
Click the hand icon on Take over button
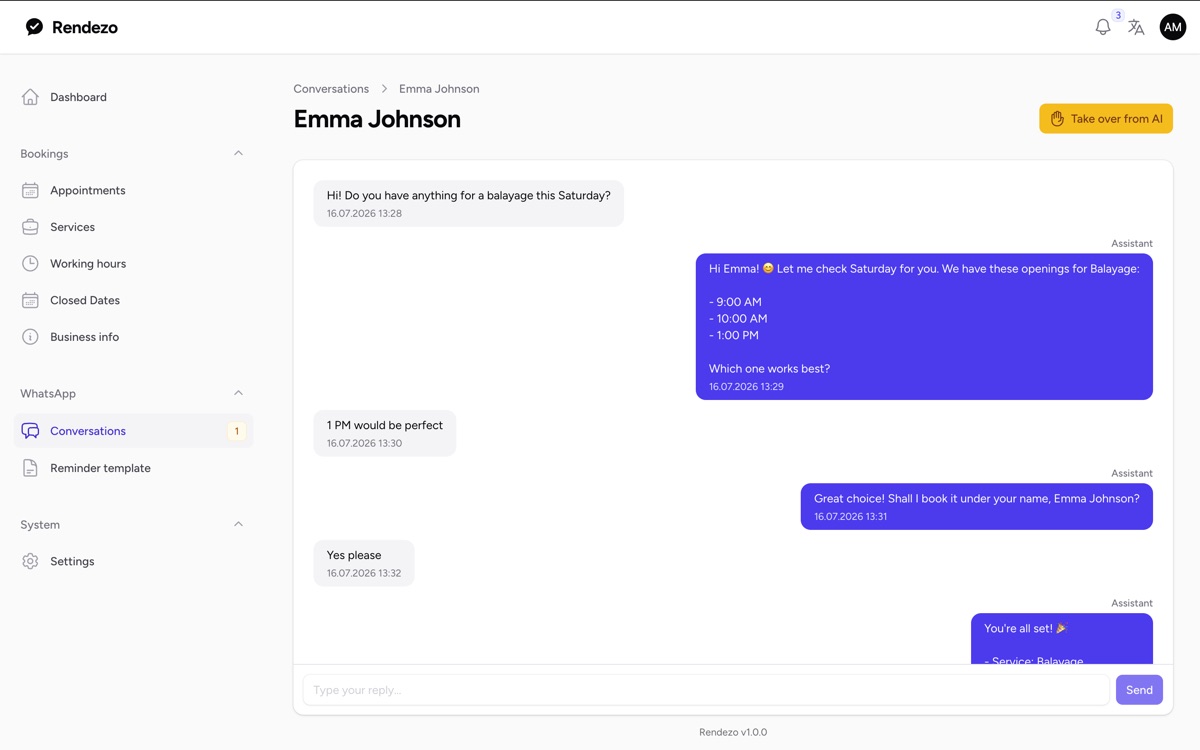pyautogui.click(x=1057, y=118)
